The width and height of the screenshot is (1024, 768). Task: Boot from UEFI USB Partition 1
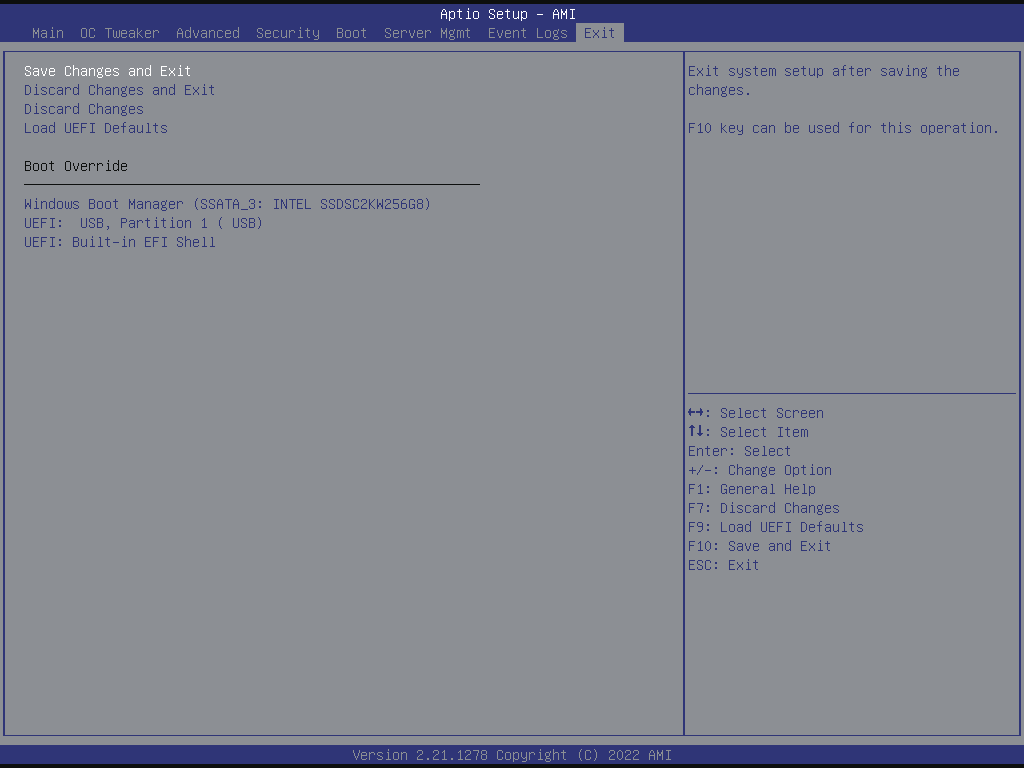point(144,223)
